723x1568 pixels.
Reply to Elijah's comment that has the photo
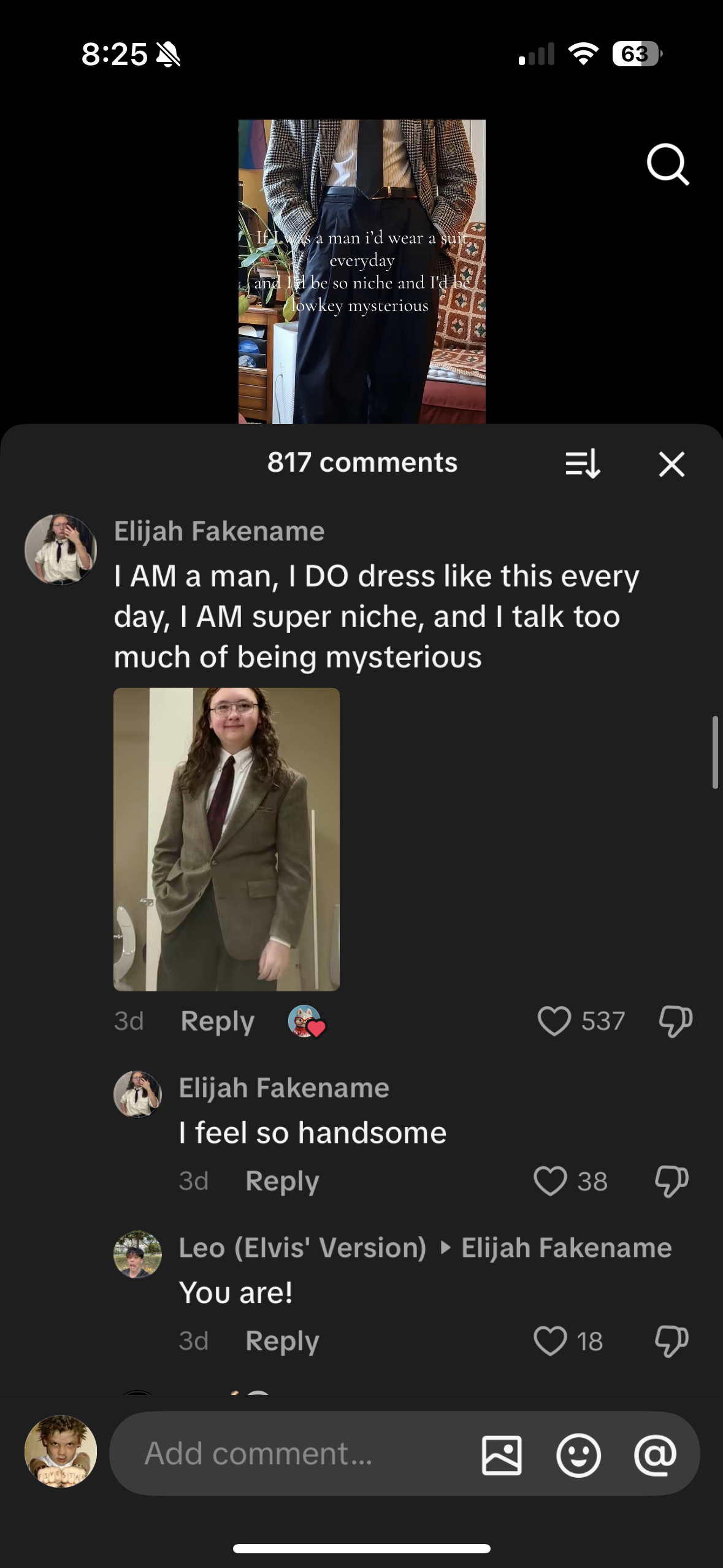click(x=217, y=1021)
